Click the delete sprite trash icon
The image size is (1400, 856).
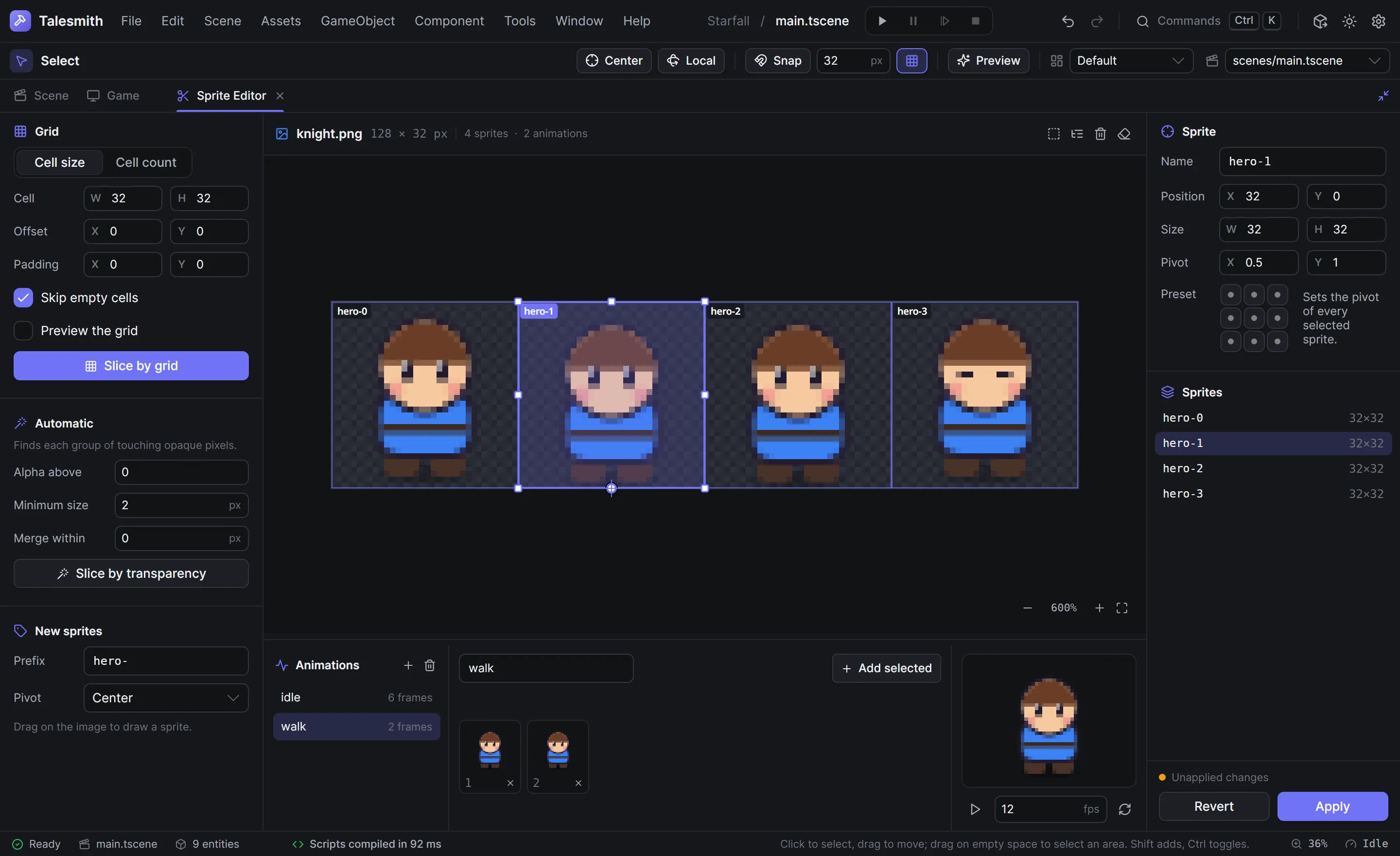click(x=1101, y=134)
